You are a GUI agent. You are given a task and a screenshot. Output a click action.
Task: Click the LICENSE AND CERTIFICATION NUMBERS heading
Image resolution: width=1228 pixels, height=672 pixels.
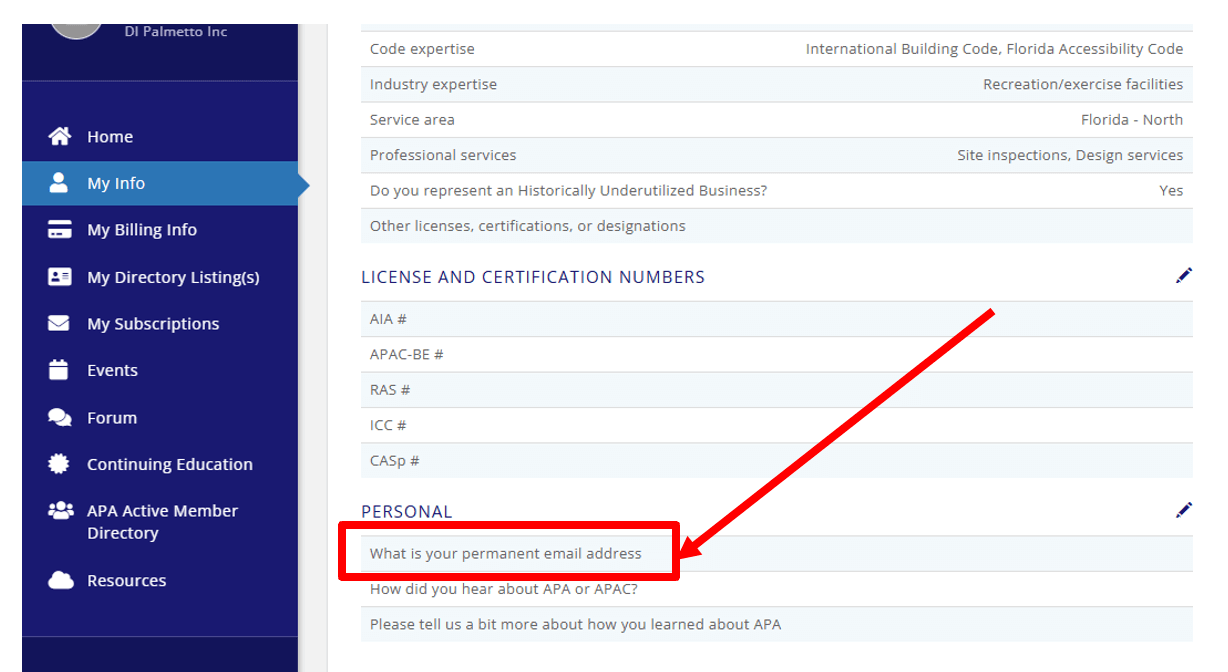[x=533, y=277]
